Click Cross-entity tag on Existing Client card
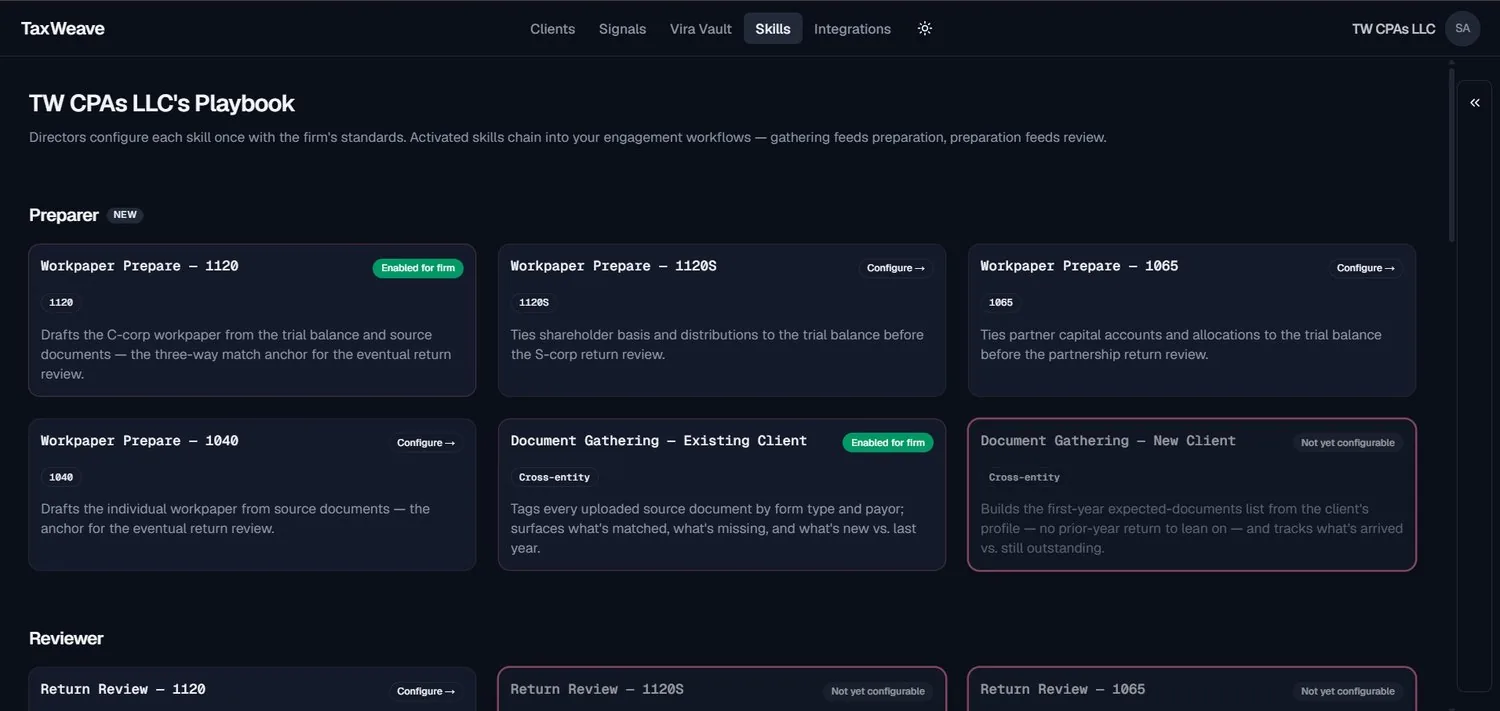The image size is (1500, 711). tap(554, 477)
